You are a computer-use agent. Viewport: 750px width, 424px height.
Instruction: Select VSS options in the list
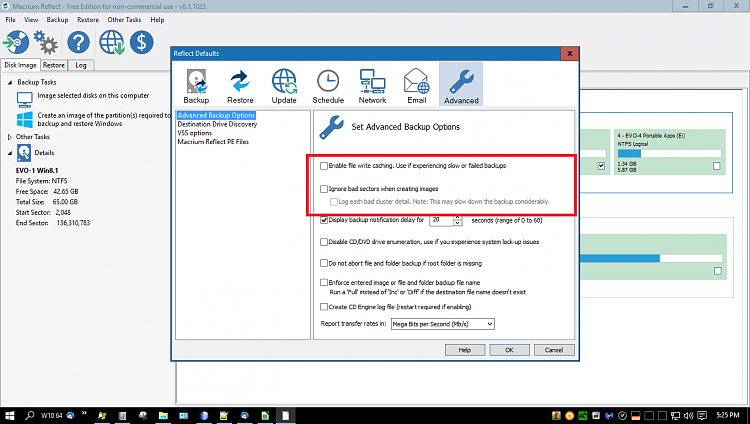(x=195, y=133)
